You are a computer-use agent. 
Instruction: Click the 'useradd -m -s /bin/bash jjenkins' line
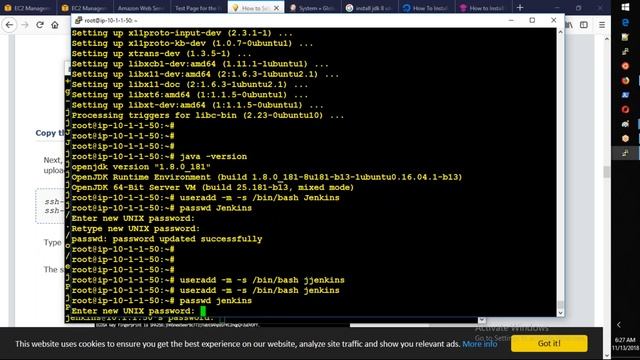coord(208,280)
